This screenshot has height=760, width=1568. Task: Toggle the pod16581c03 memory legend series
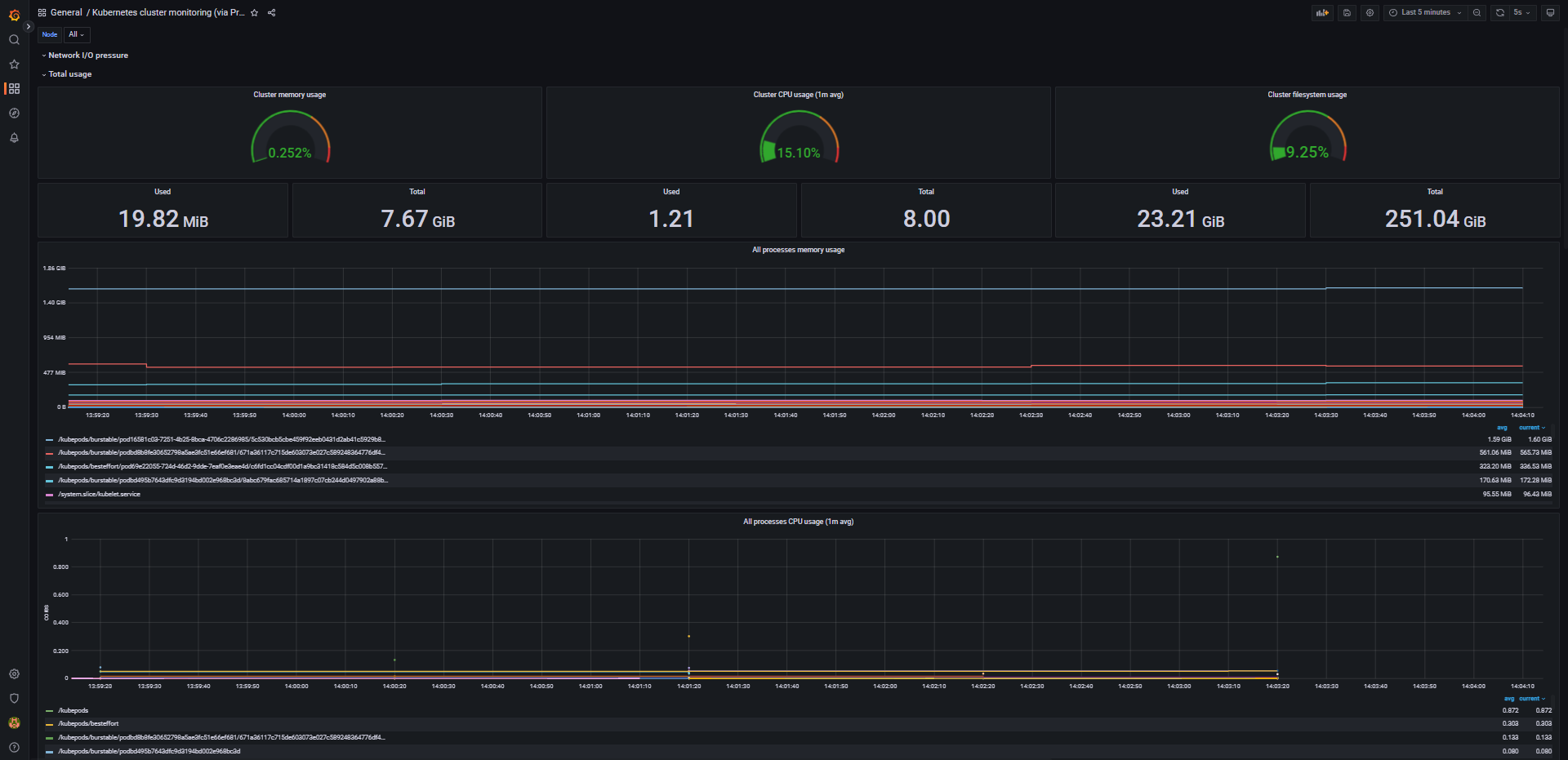click(220, 439)
